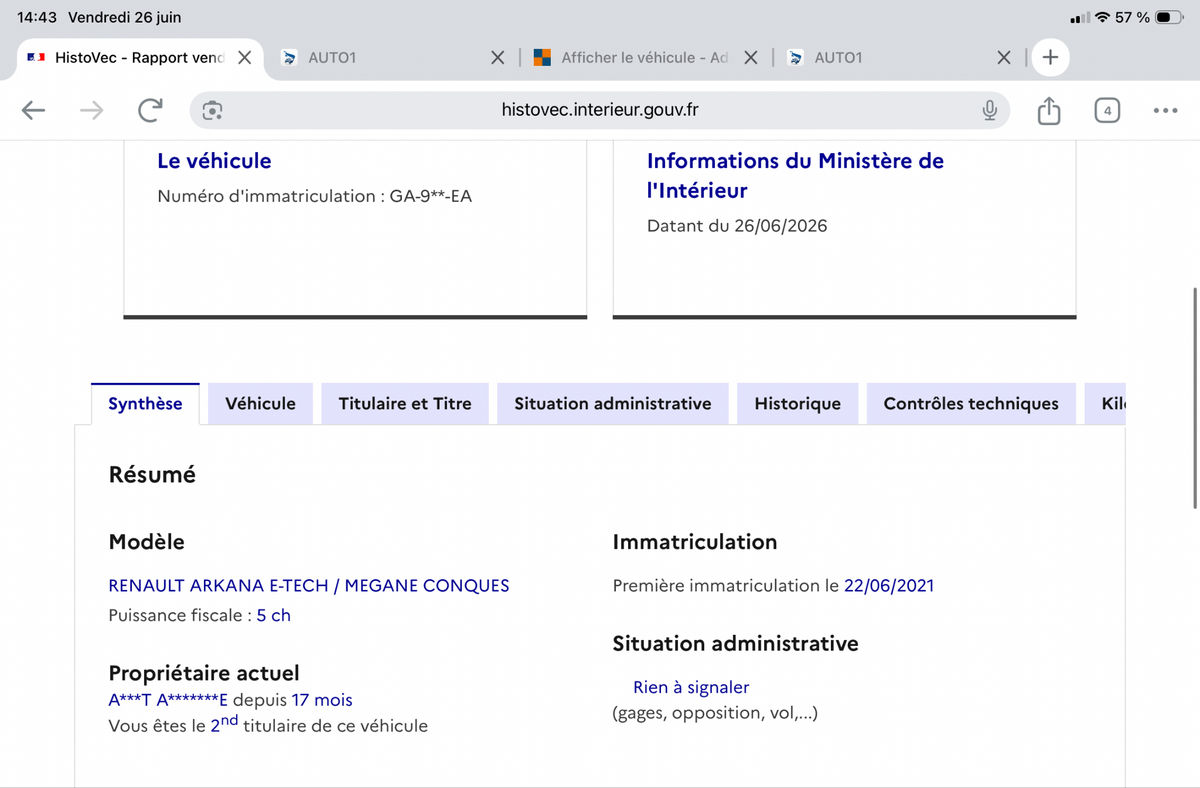The image size is (1200, 788).
Task: Open the share sheet icon
Action: (1048, 110)
